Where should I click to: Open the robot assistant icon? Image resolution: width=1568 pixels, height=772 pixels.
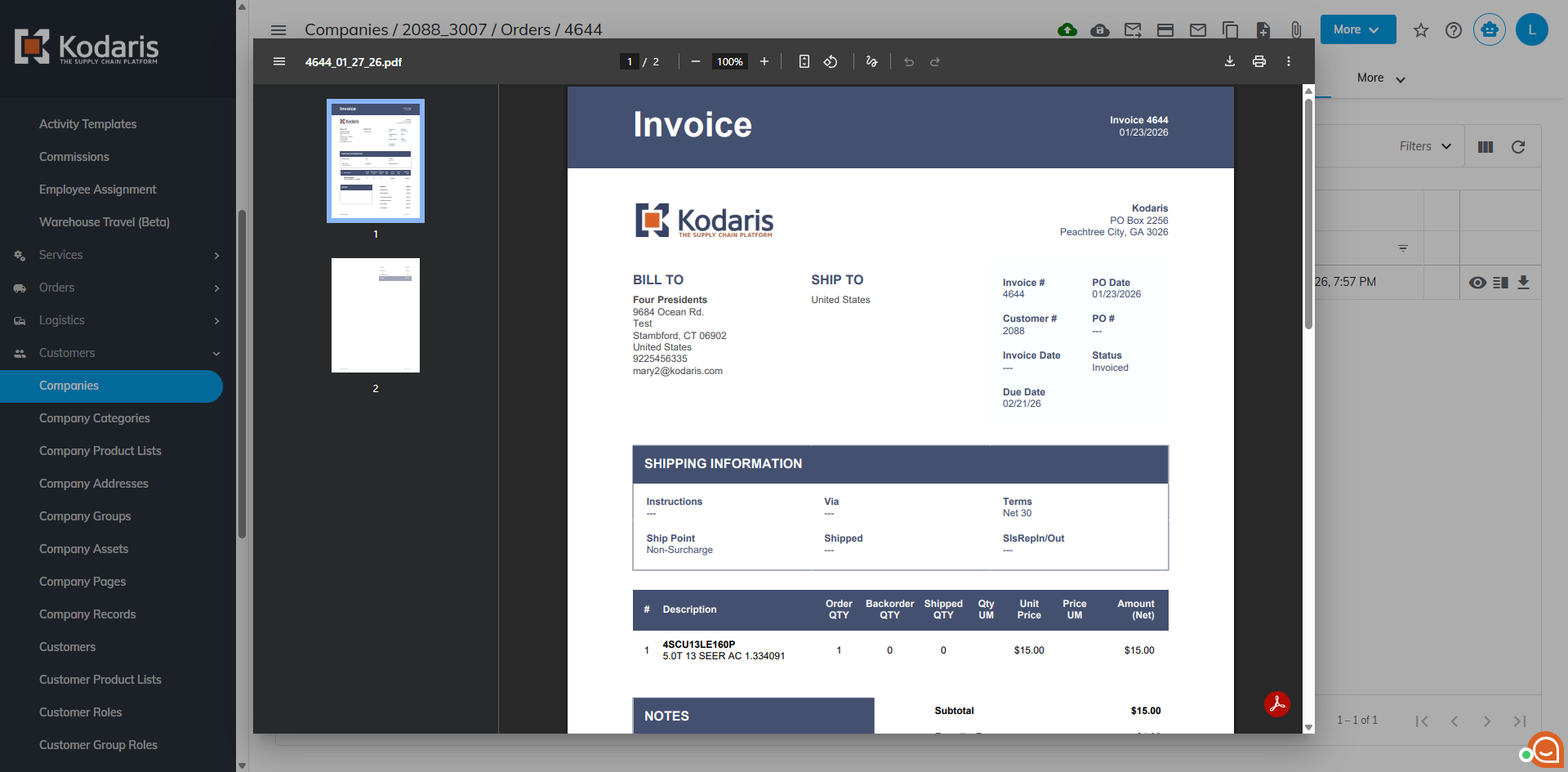click(x=1490, y=29)
